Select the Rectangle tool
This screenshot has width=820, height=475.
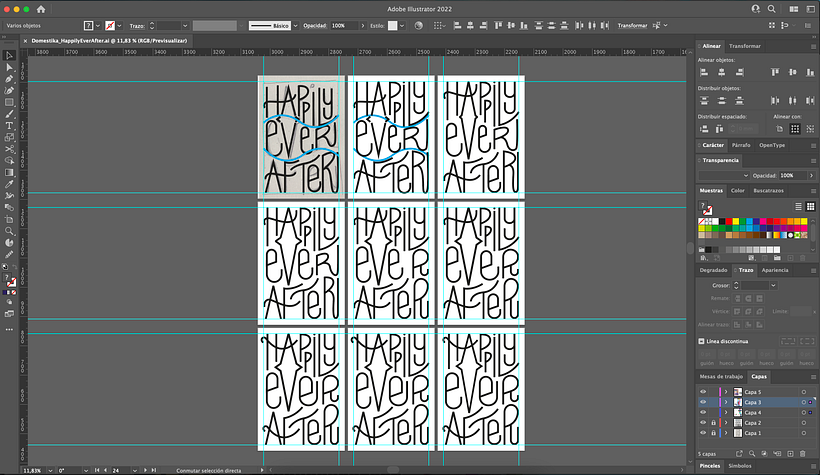coord(9,103)
